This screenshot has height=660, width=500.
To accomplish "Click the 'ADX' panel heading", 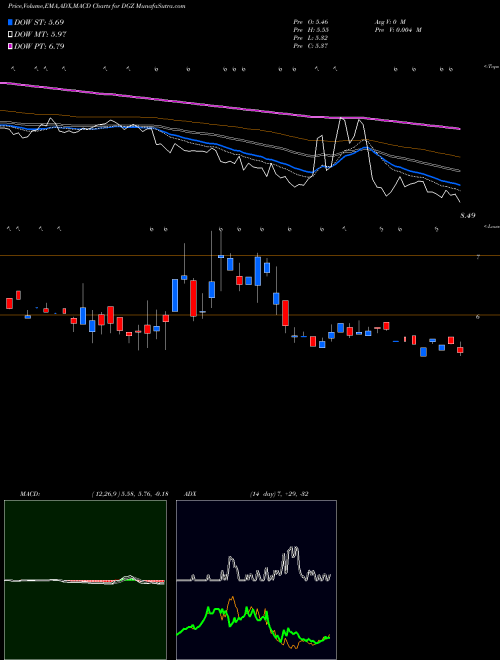I will pos(191,494).
